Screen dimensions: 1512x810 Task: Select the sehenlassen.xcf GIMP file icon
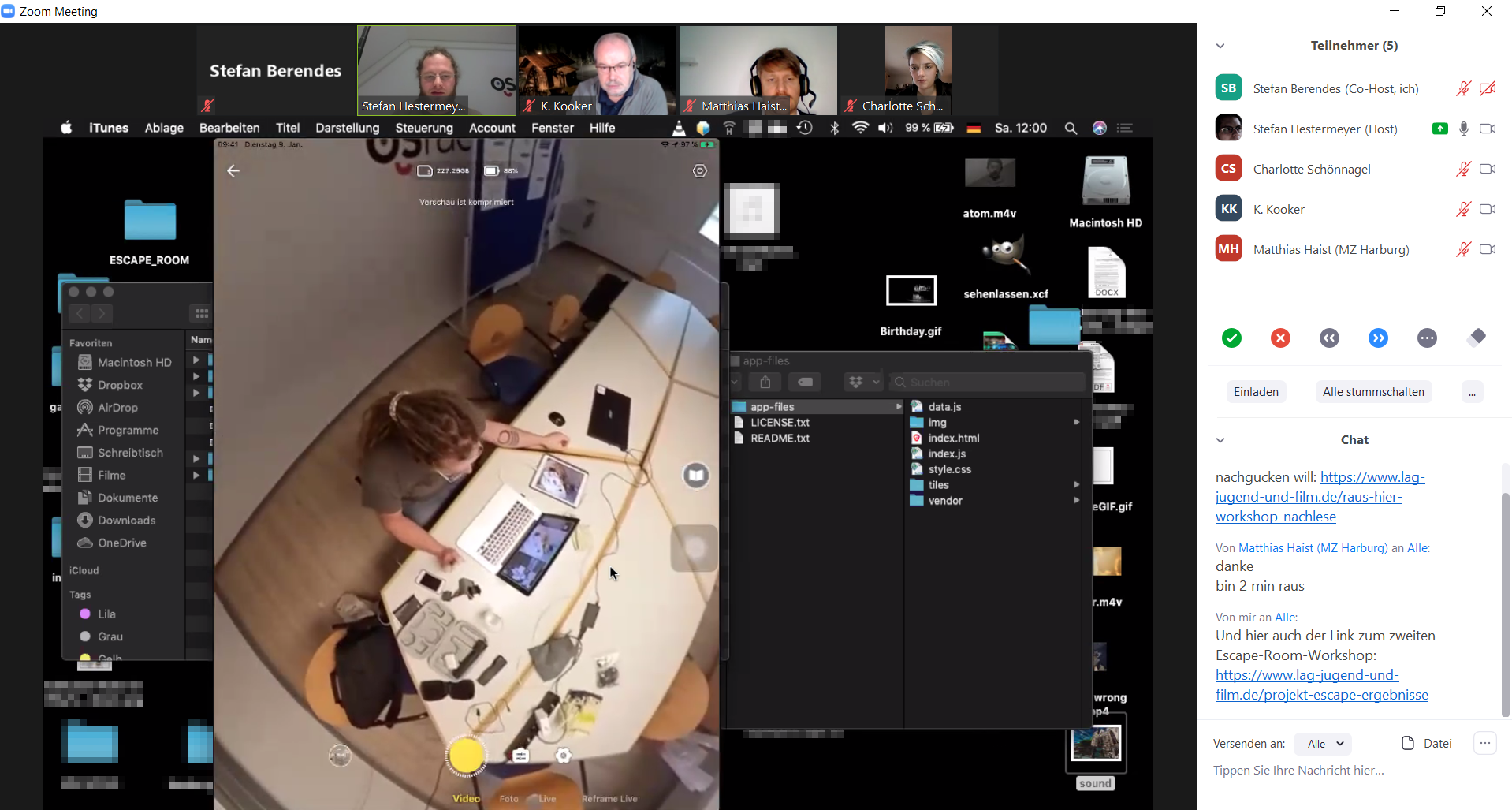(x=1005, y=266)
